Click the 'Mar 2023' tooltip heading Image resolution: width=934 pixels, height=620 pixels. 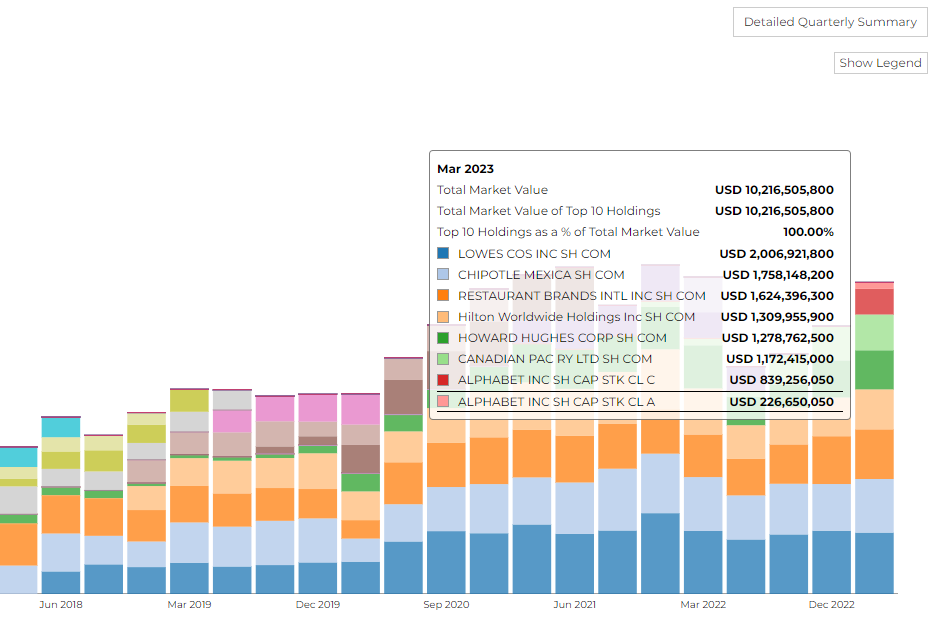point(465,169)
